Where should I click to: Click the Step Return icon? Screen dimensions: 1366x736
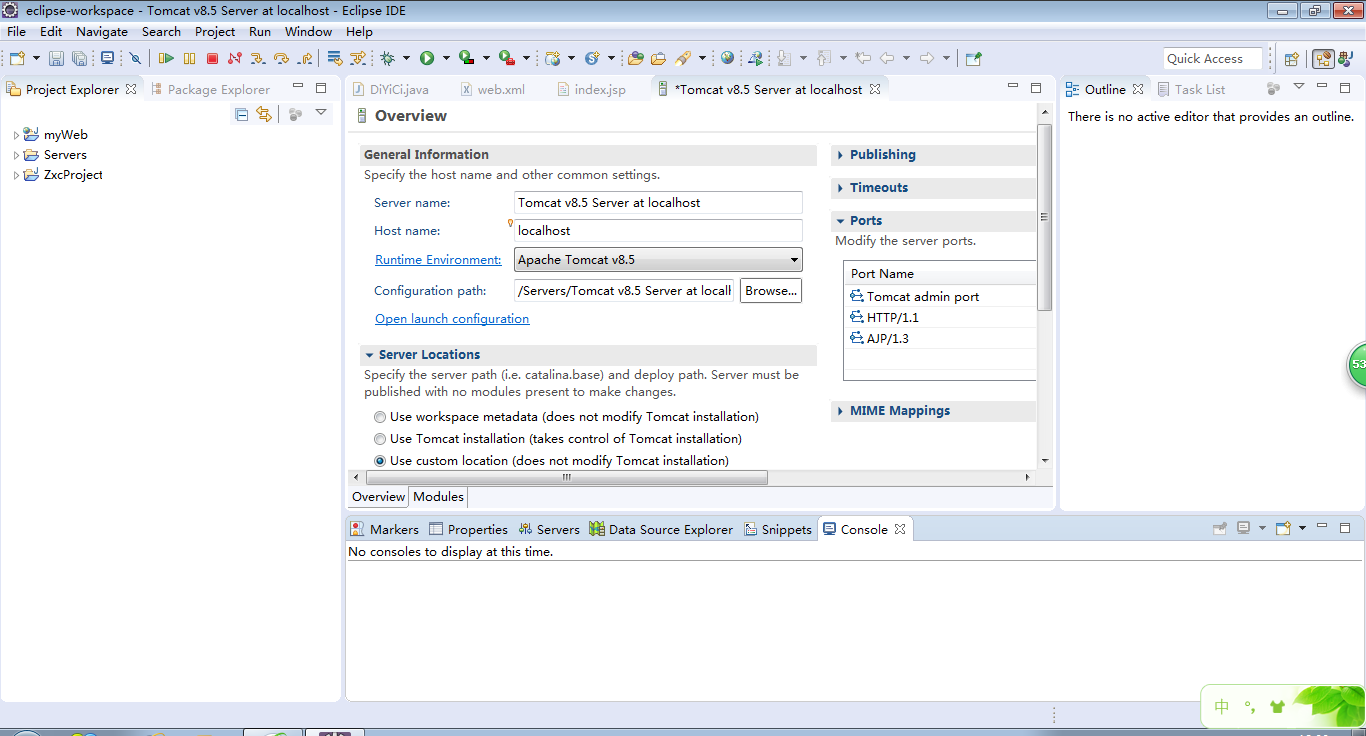click(x=304, y=58)
